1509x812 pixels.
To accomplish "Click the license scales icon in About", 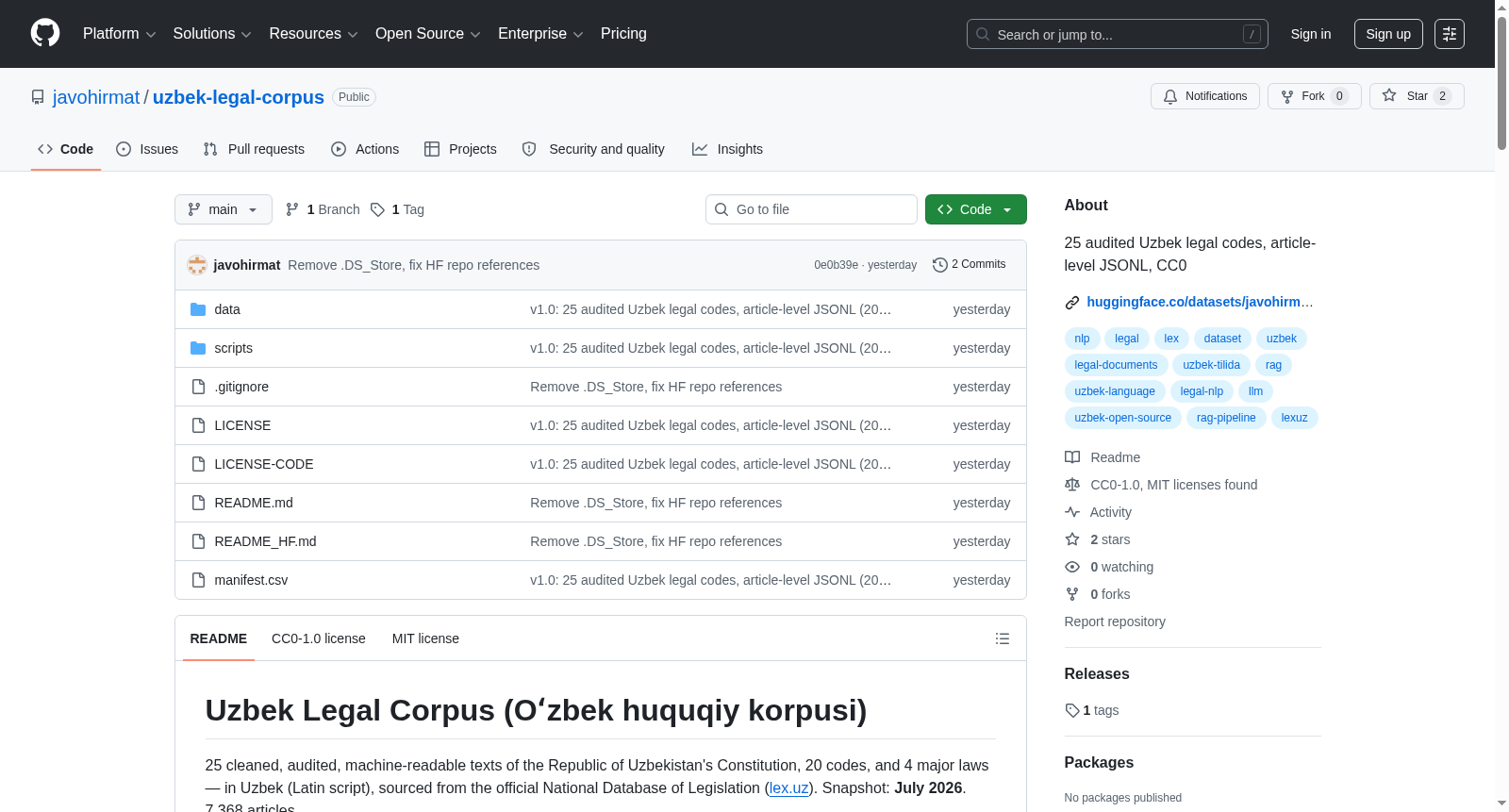I will pyautogui.click(x=1072, y=485).
